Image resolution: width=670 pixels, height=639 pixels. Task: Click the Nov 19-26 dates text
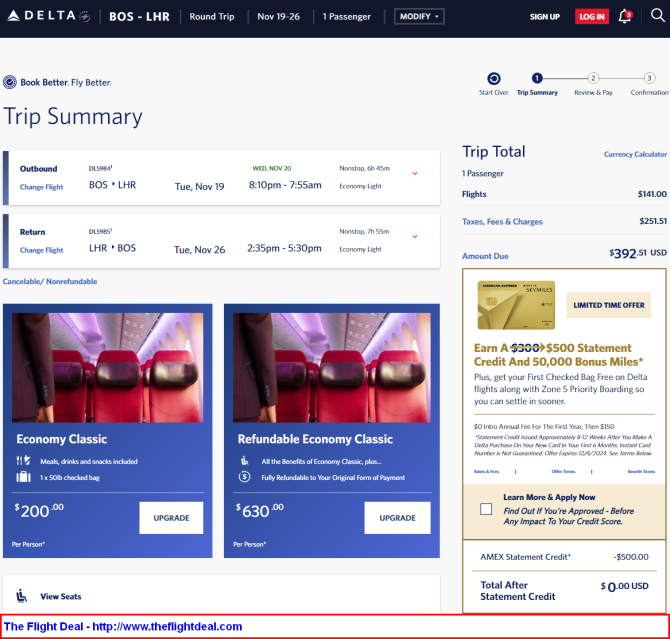click(279, 16)
